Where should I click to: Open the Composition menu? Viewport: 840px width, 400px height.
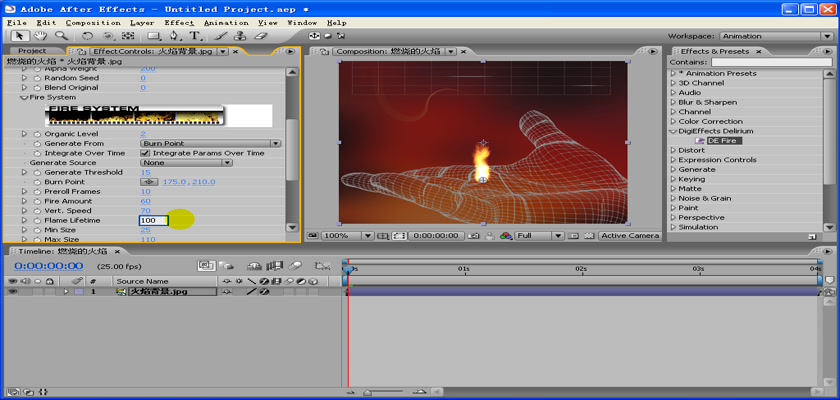pos(93,23)
